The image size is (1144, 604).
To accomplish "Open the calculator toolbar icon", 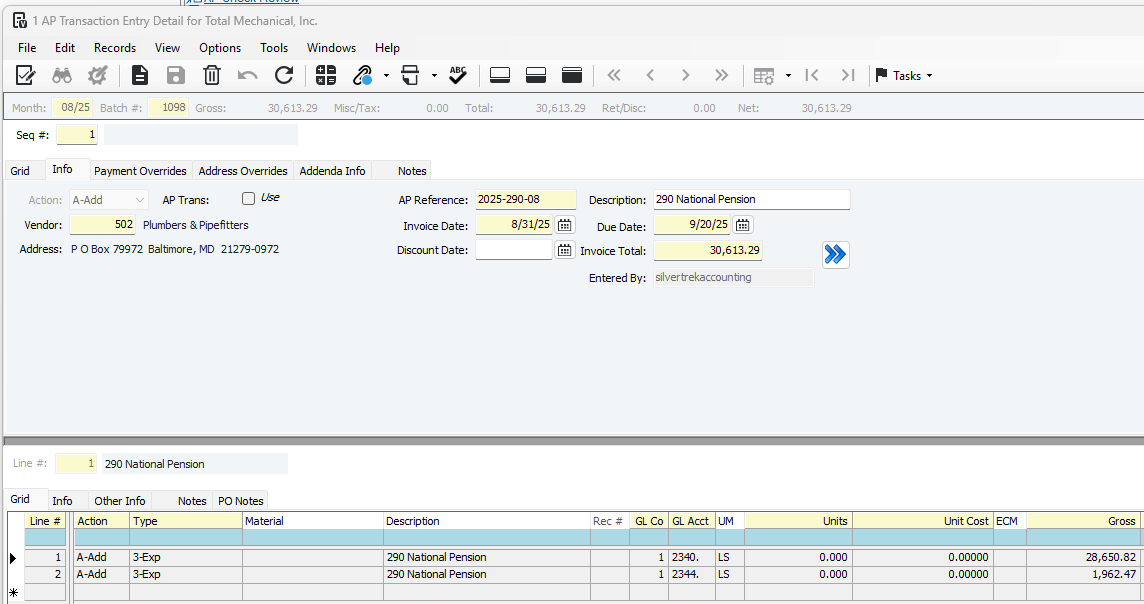I will point(326,75).
